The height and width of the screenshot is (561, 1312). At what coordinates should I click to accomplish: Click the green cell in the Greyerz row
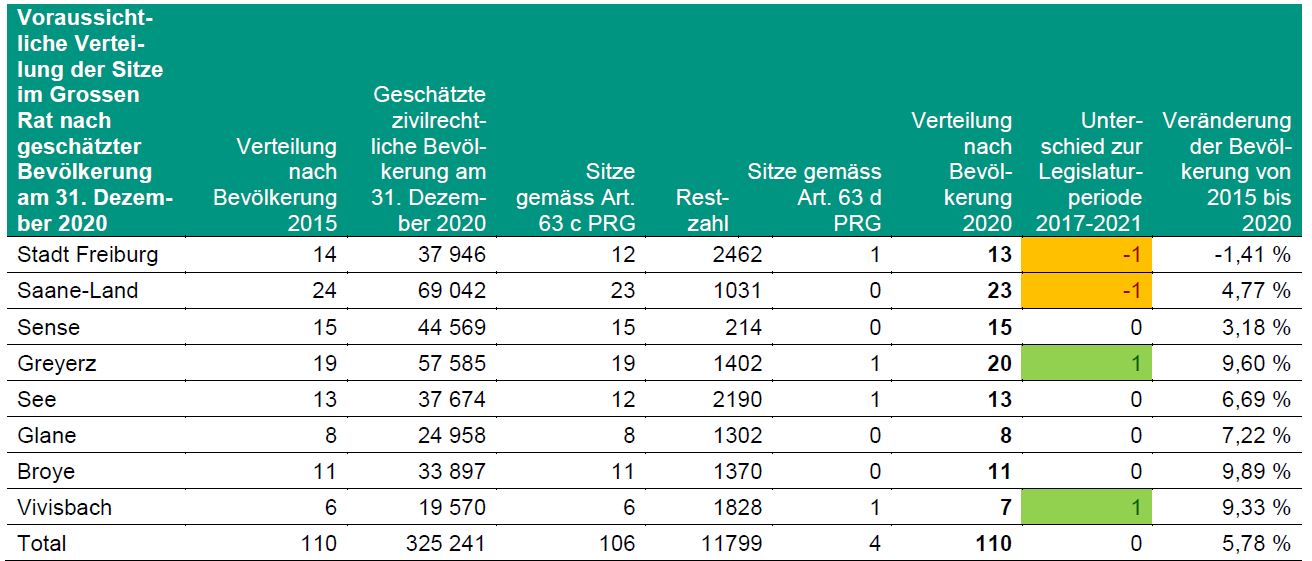click(x=1087, y=363)
